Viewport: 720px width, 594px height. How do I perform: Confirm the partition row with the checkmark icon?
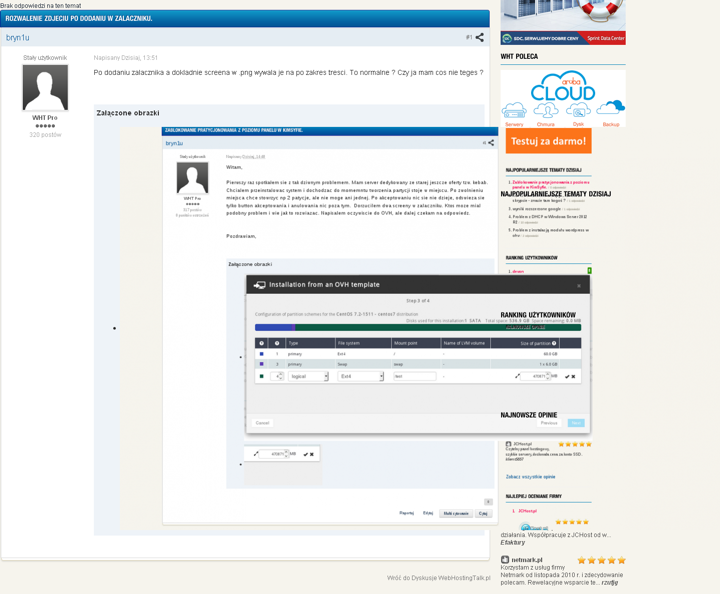pyautogui.click(x=567, y=377)
